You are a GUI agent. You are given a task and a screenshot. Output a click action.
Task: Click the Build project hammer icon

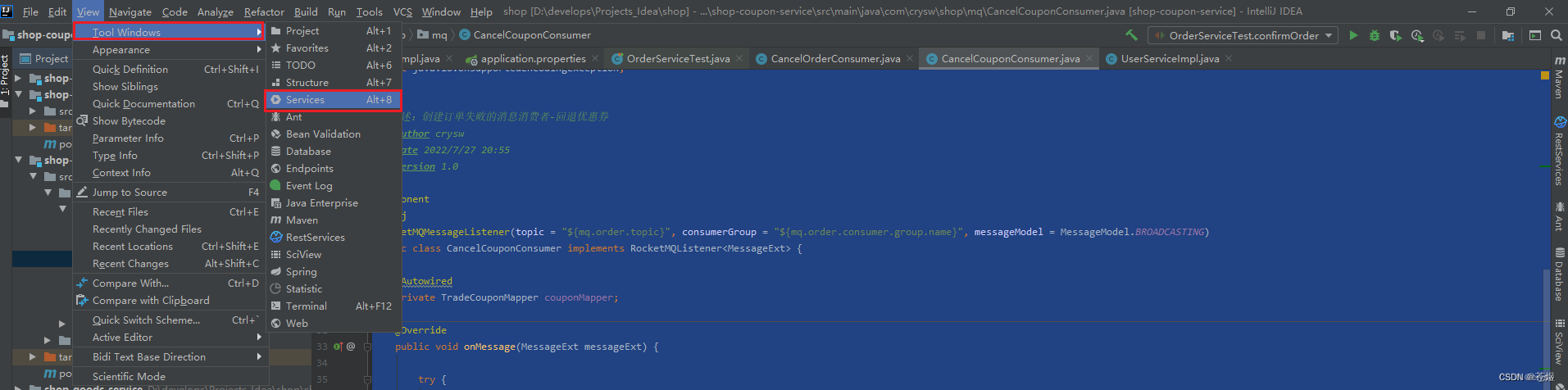coord(1131,35)
